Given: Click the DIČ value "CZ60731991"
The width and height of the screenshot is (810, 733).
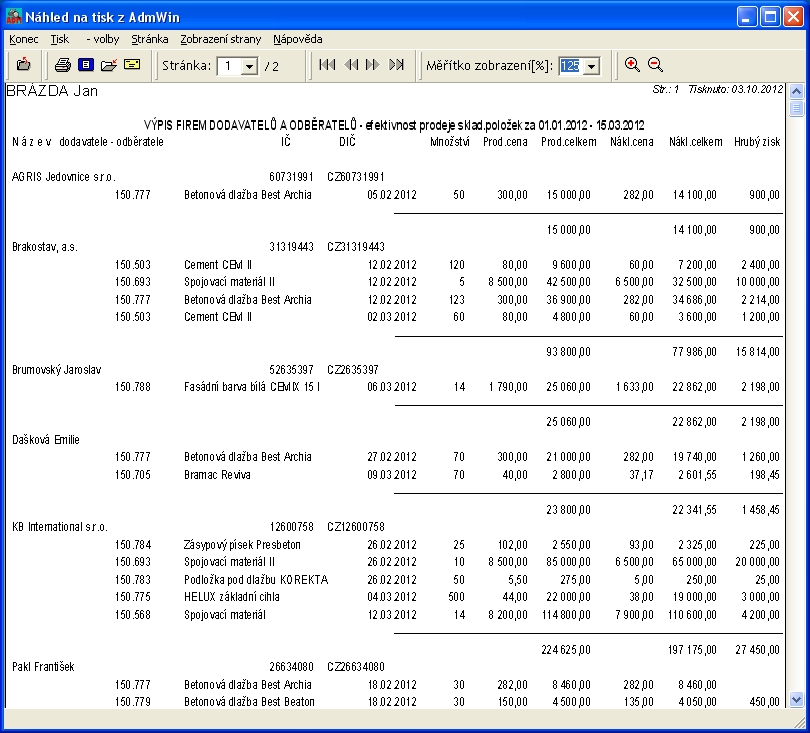Looking at the screenshot, I should 356,177.
